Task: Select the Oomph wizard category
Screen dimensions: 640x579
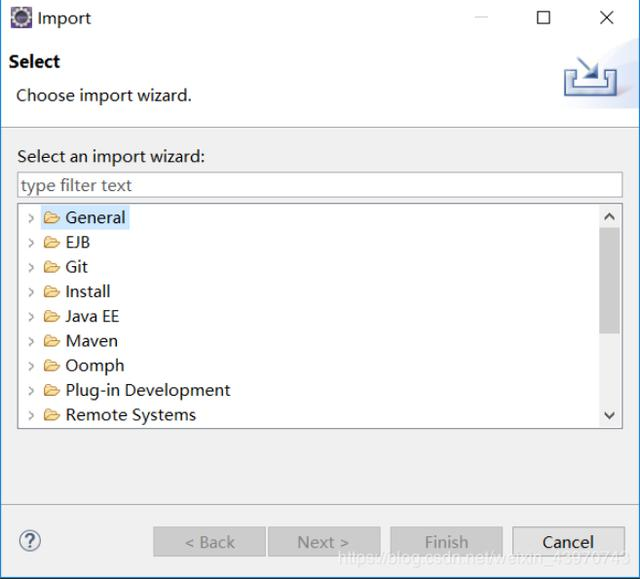Action: (95, 366)
